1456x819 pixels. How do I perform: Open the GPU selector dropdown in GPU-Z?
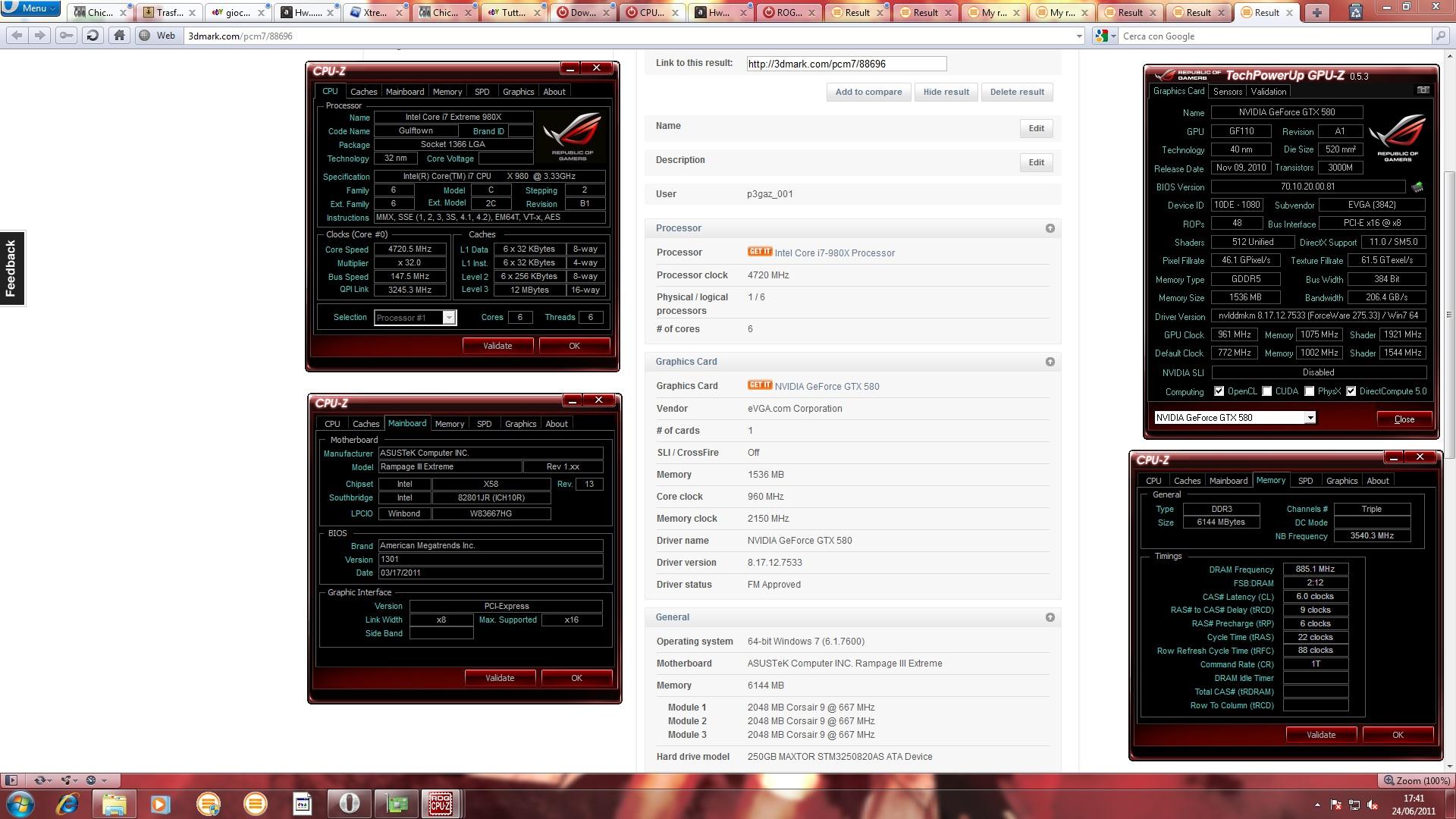point(1310,418)
